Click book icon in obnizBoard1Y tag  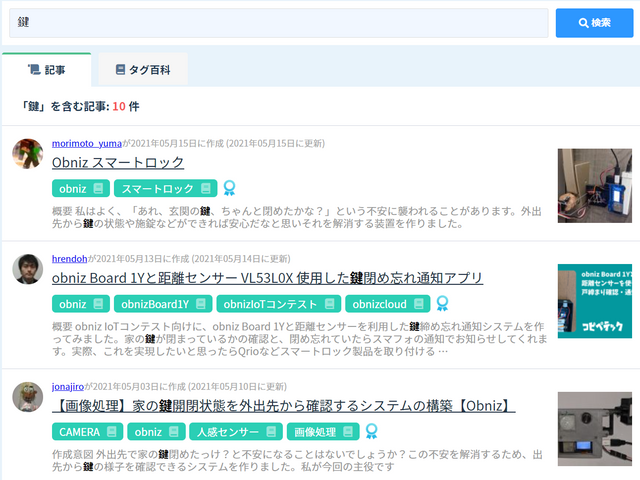pyautogui.click(x=201, y=304)
